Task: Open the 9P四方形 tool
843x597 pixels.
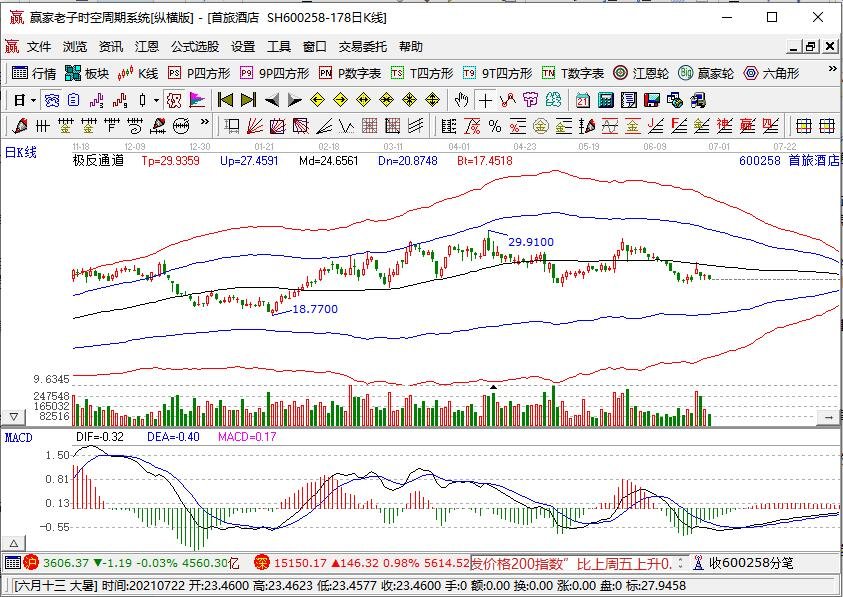Action: pos(275,73)
